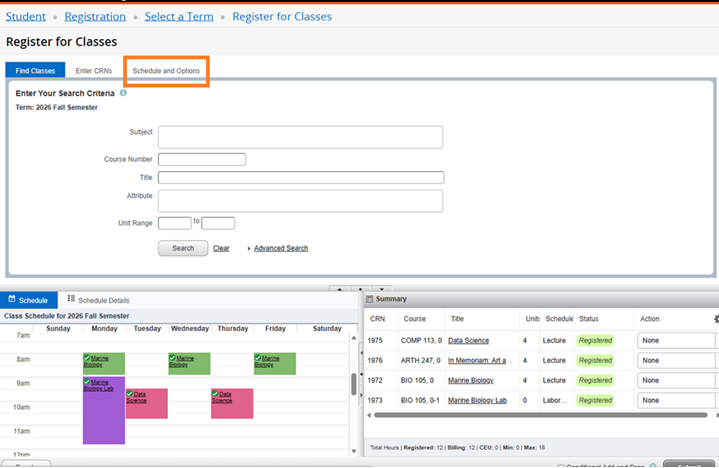Click Tuesday Data Science checkmark icon
This screenshot has height=468, width=719.
click(x=129, y=393)
